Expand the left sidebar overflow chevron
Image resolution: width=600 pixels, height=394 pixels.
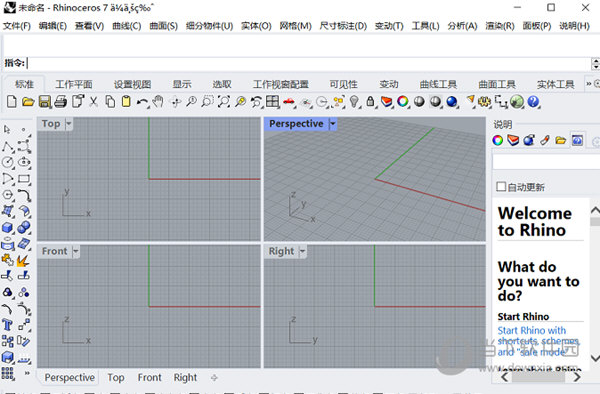click(27, 373)
